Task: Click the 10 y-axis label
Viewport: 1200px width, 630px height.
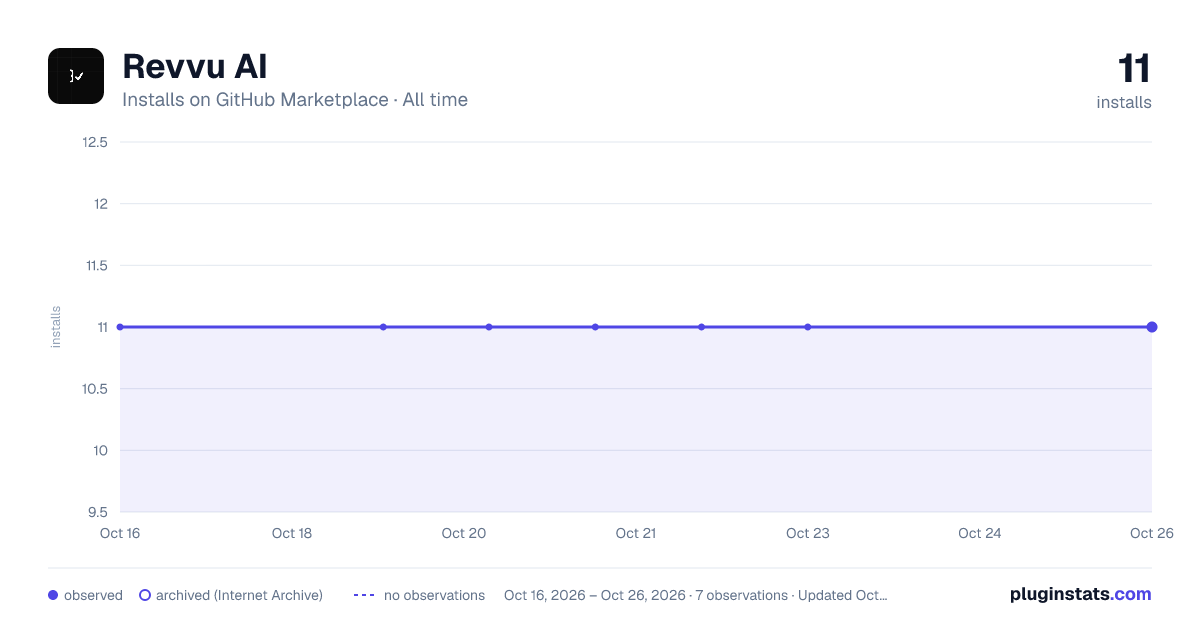Action: coord(100,451)
